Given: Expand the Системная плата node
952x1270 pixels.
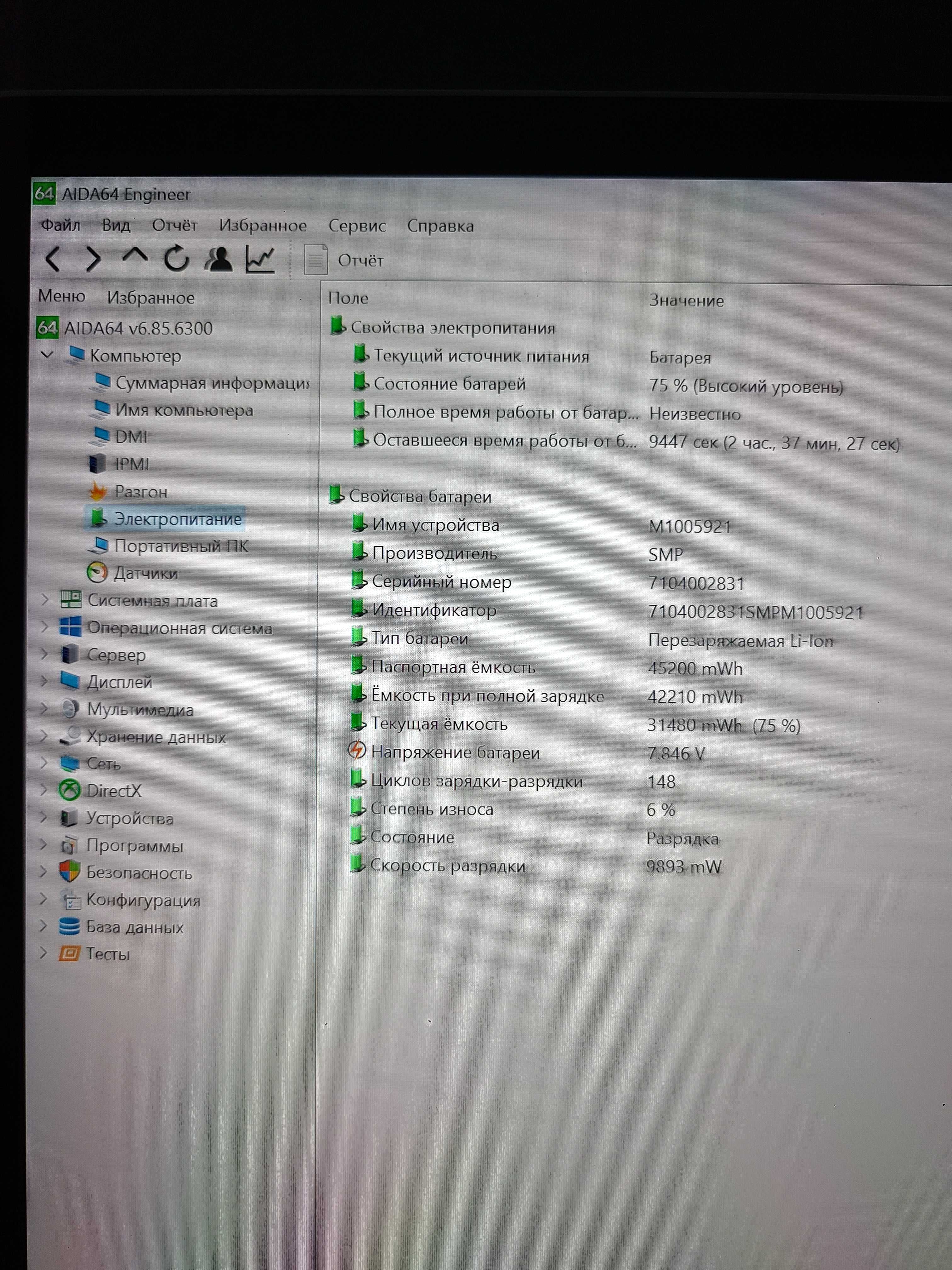Looking at the screenshot, I should coord(44,600).
